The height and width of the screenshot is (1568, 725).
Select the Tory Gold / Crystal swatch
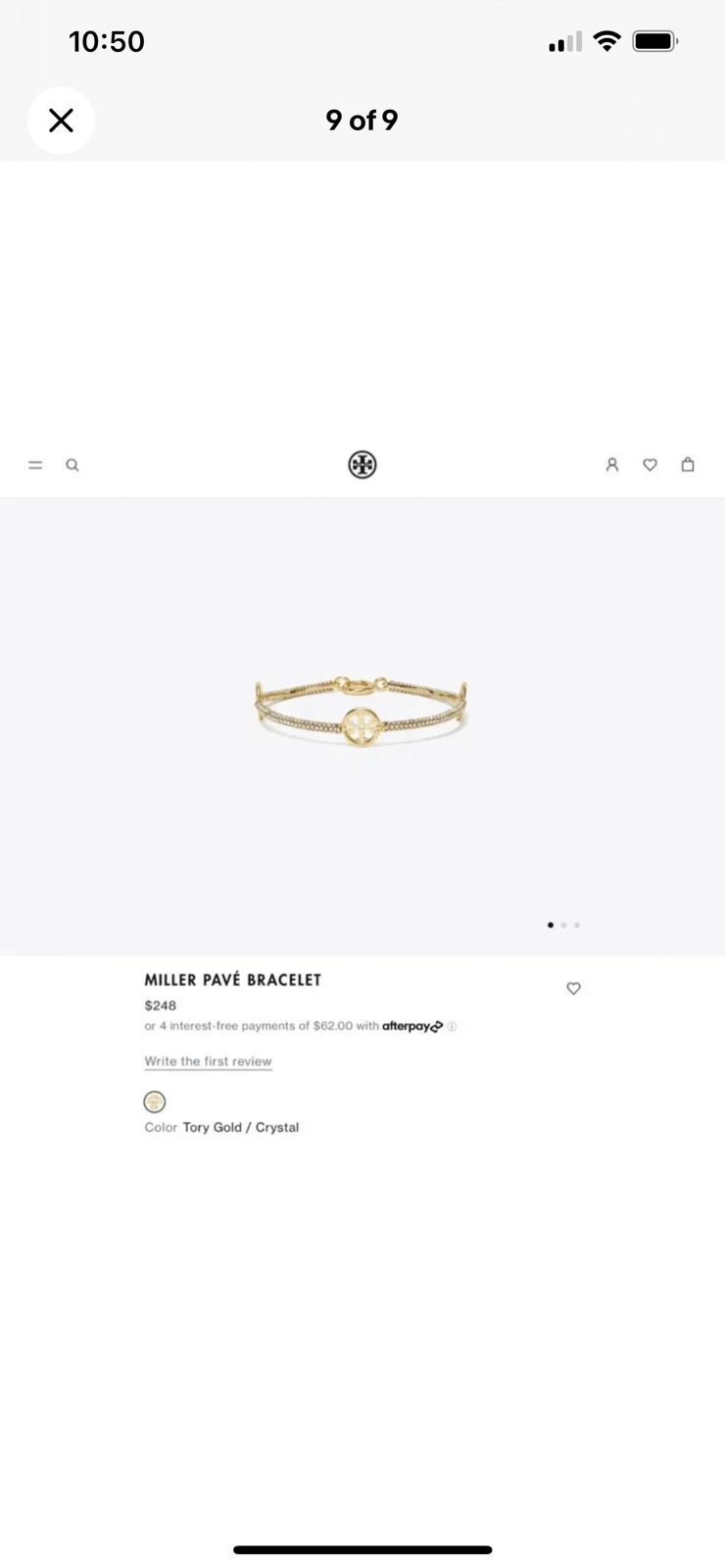pos(155,1102)
